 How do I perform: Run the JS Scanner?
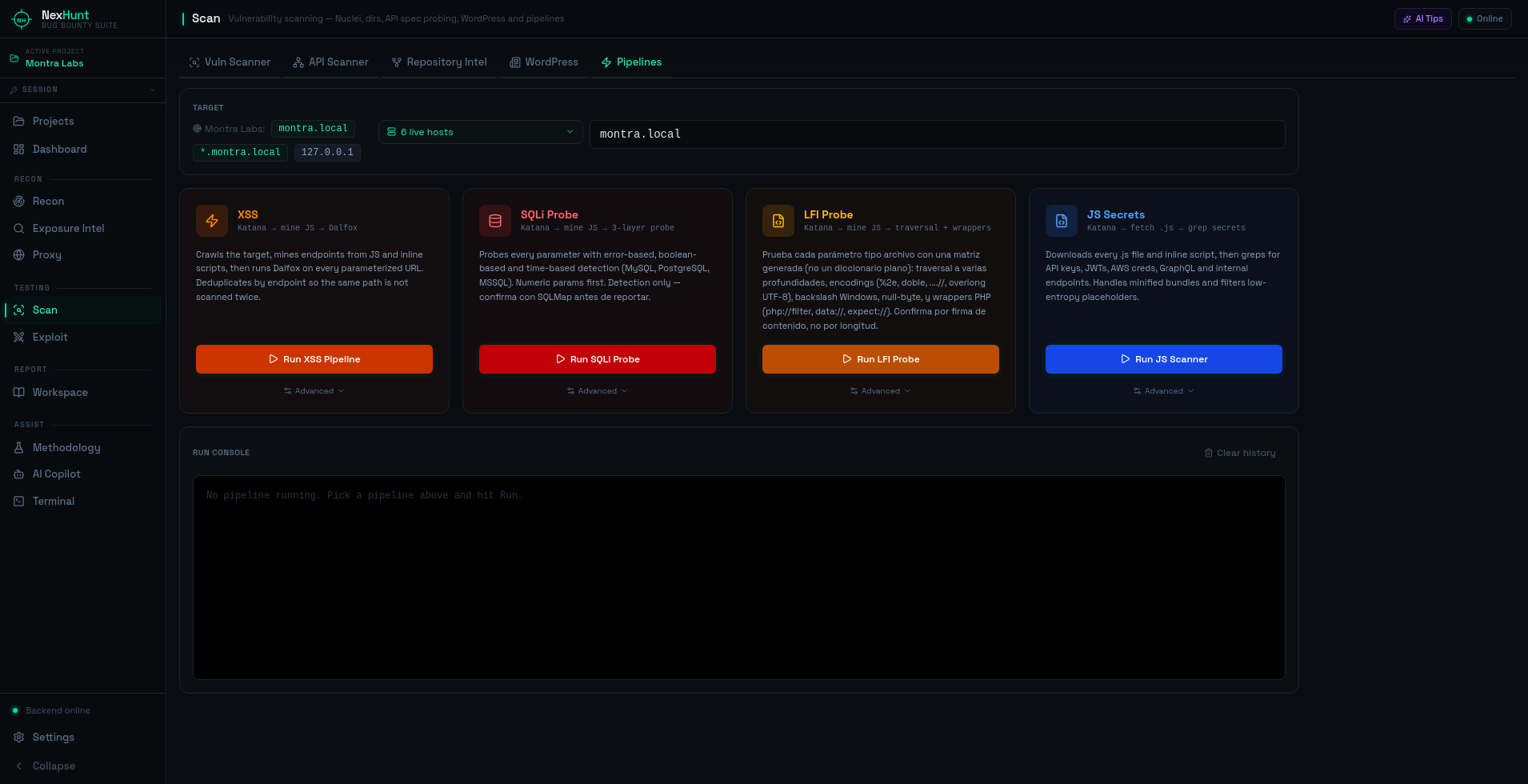click(1164, 359)
